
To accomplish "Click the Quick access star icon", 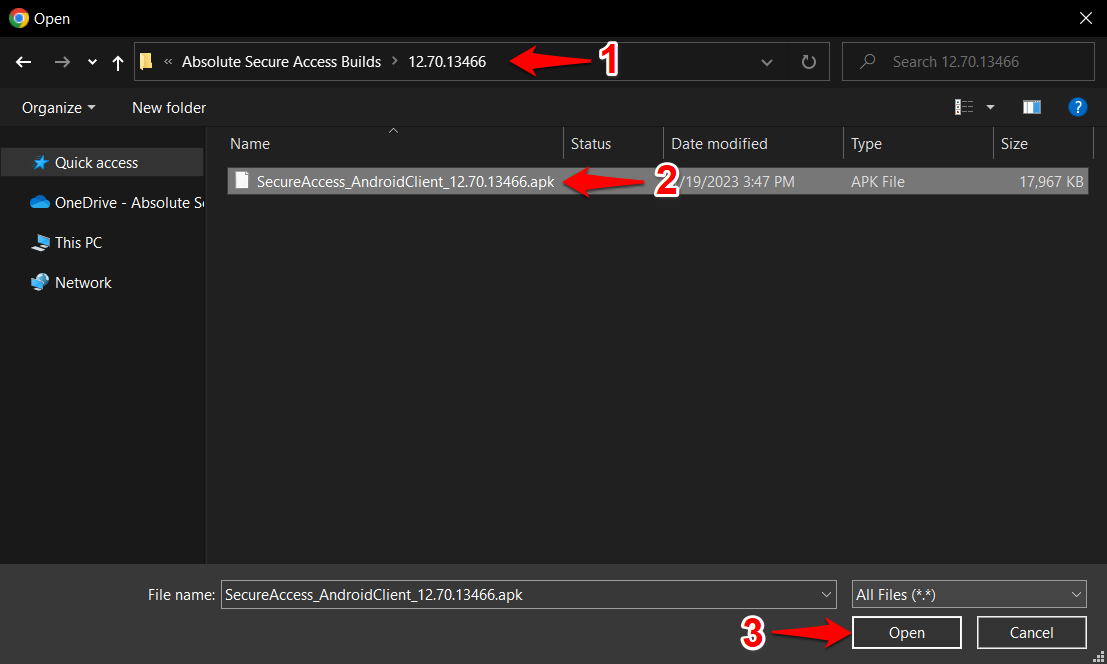I will click(40, 162).
